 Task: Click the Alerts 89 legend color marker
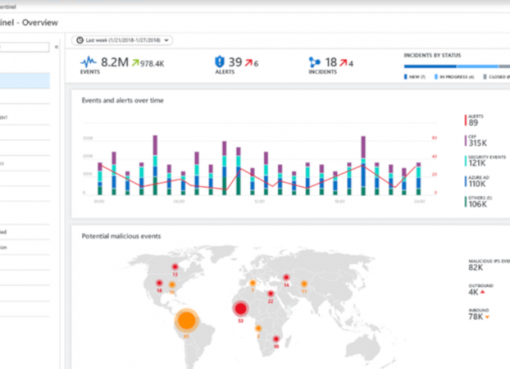pyautogui.click(x=466, y=120)
